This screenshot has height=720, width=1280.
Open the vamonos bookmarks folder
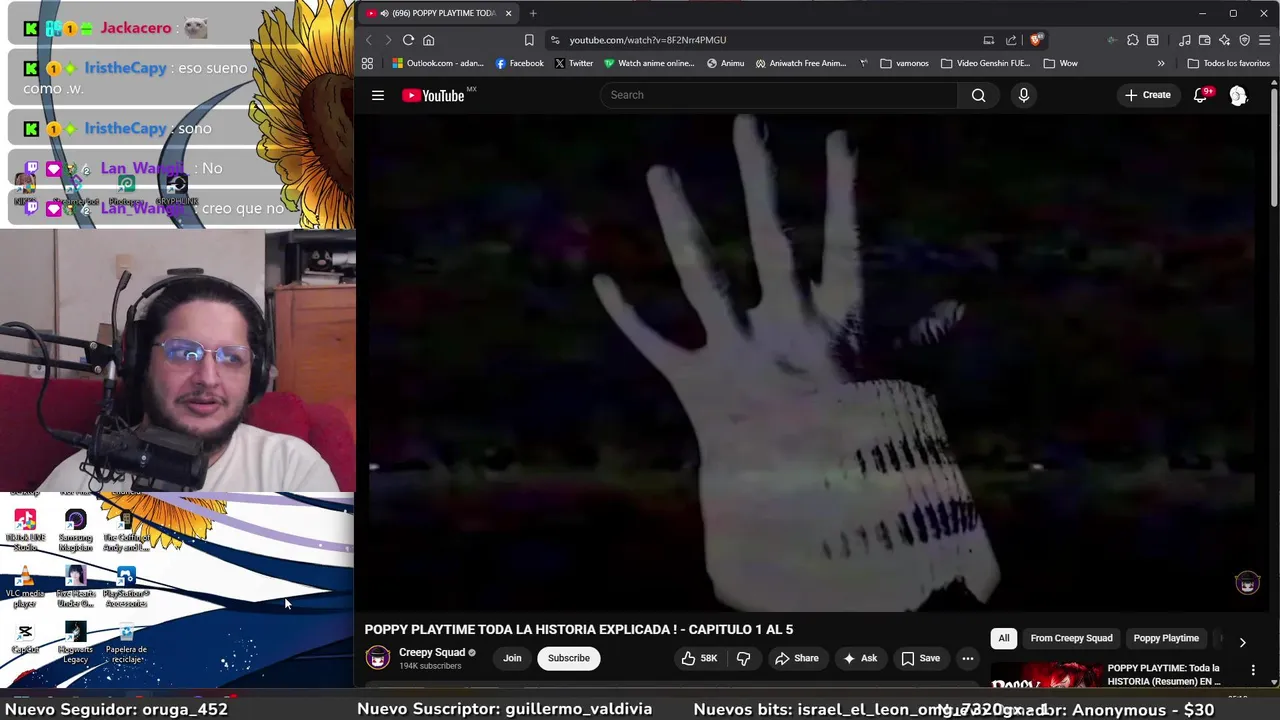(x=904, y=63)
